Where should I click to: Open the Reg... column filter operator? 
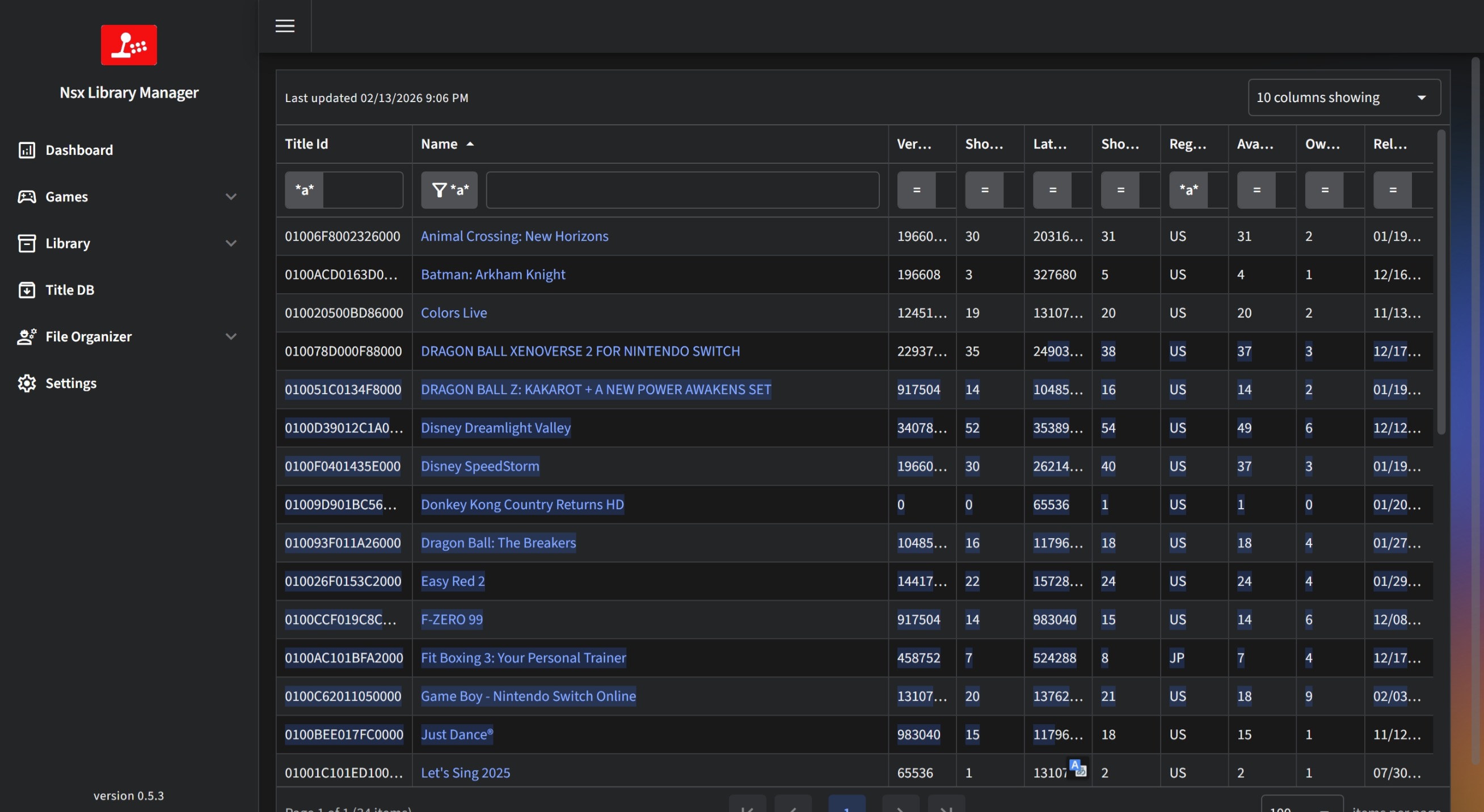(x=1188, y=190)
